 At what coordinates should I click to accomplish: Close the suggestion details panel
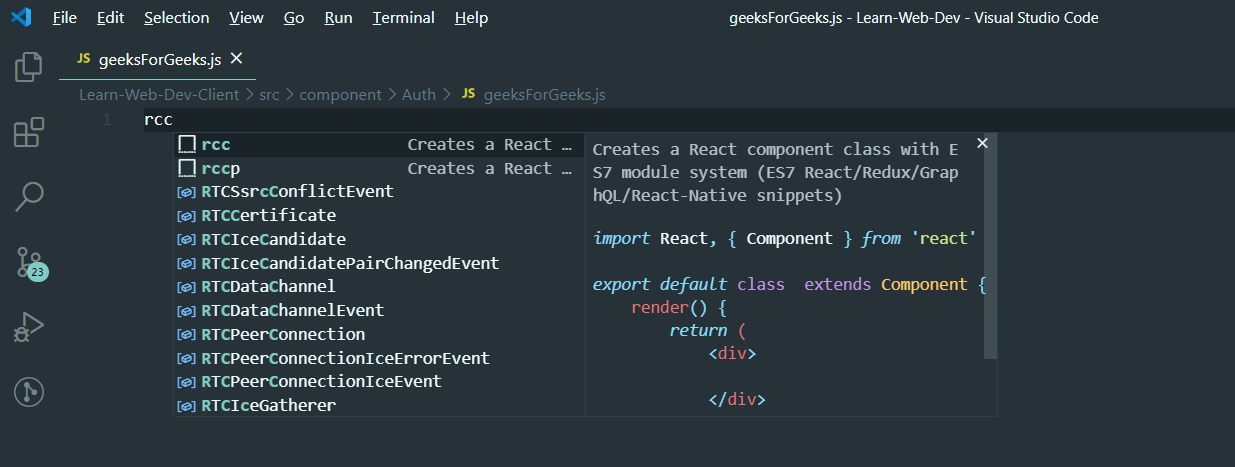982,144
